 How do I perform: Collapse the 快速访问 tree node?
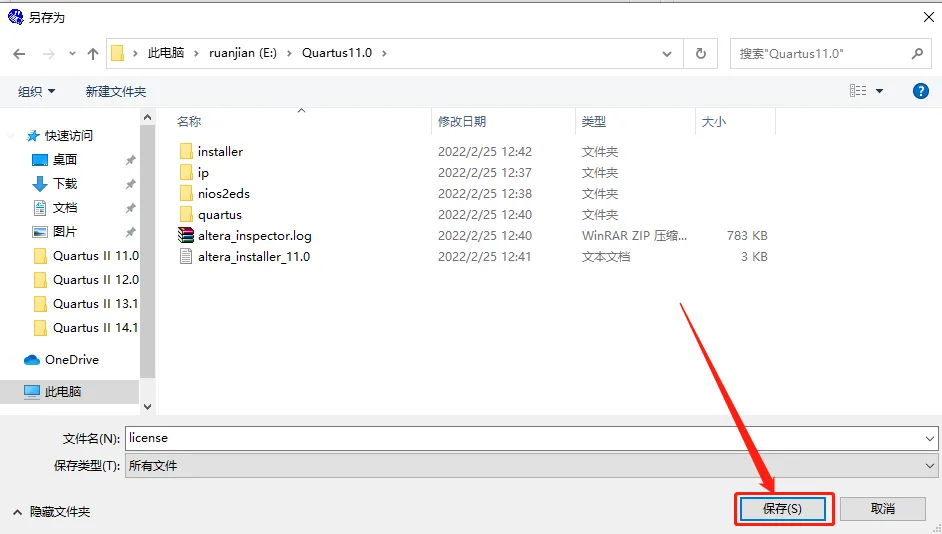10,136
